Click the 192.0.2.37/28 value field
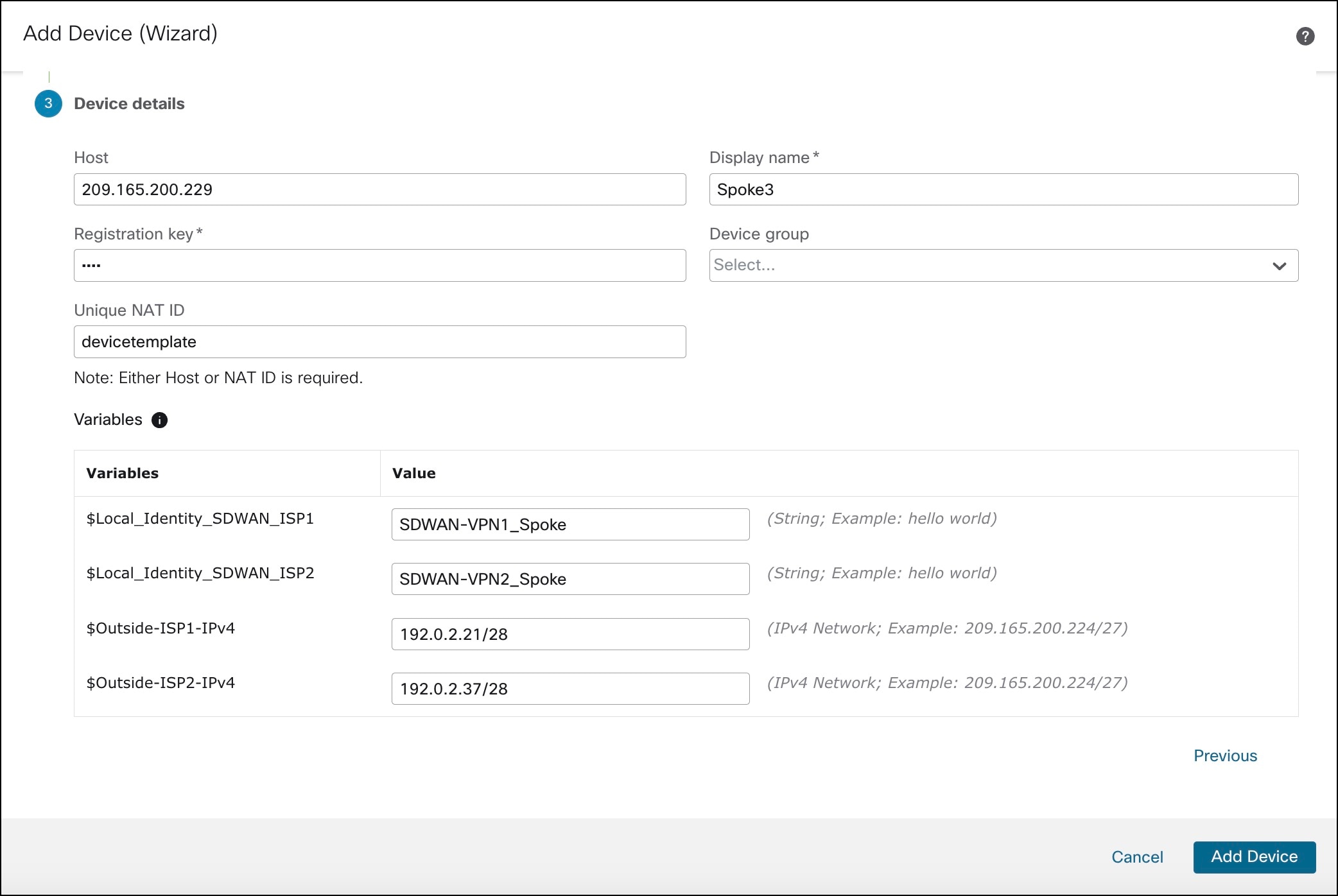 (569, 689)
